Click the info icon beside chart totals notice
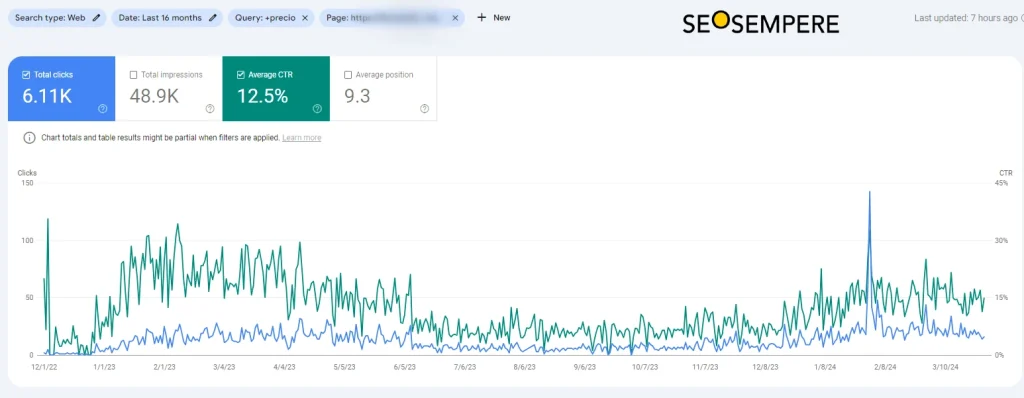1024x398 pixels. click(x=29, y=138)
